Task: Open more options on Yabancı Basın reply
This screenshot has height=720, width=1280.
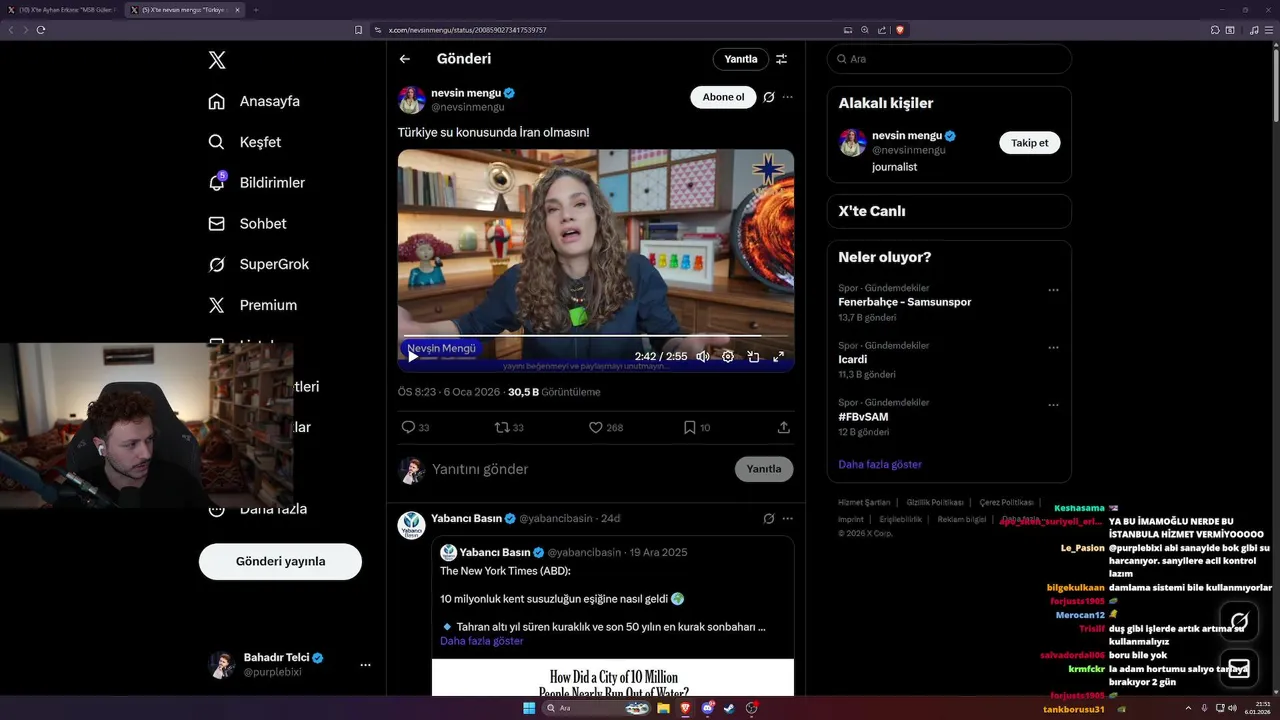Action: click(x=788, y=518)
